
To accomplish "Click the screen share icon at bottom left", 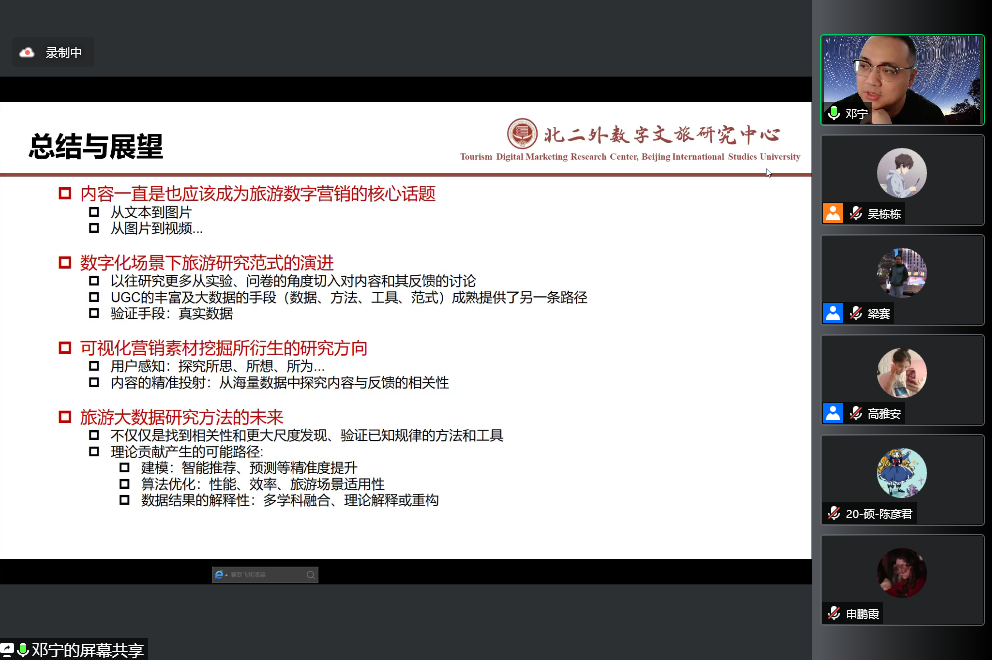I will tap(9, 650).
